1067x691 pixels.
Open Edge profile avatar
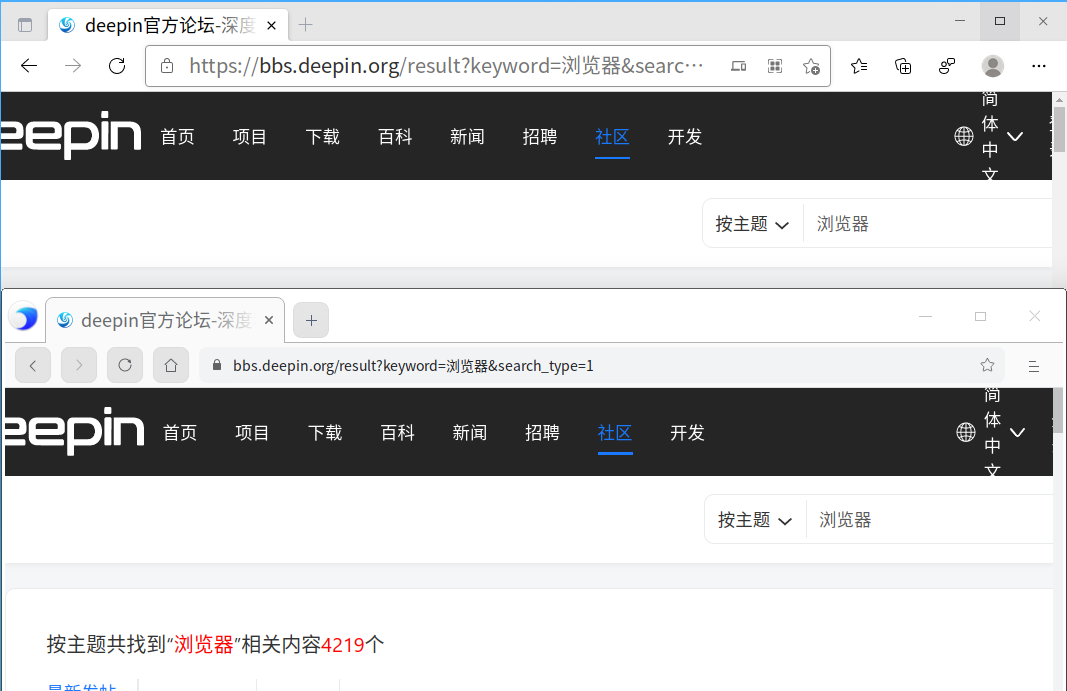[x=993, y=66]
